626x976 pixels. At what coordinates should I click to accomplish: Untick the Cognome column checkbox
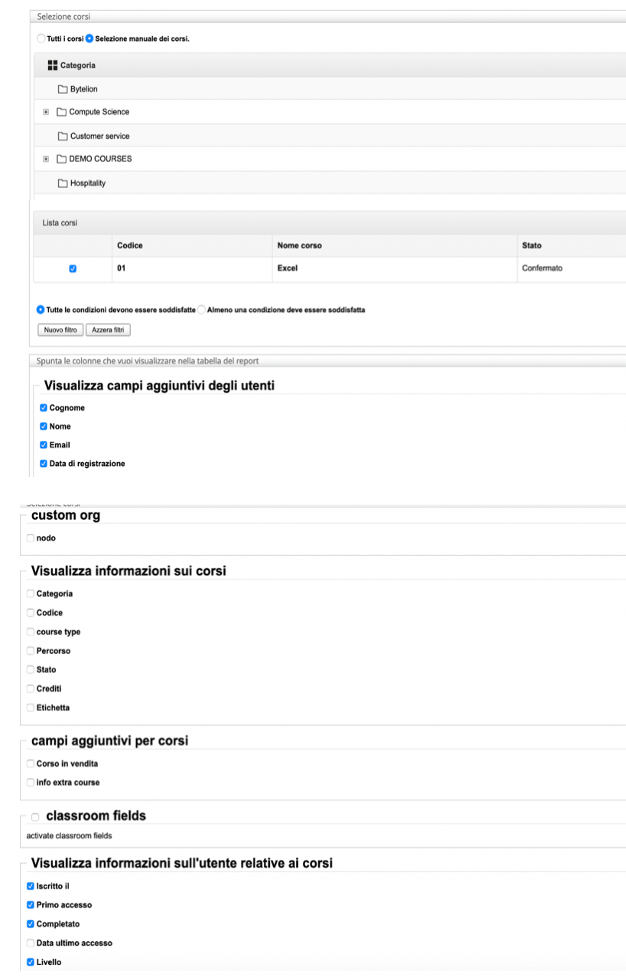click(43, 408)
